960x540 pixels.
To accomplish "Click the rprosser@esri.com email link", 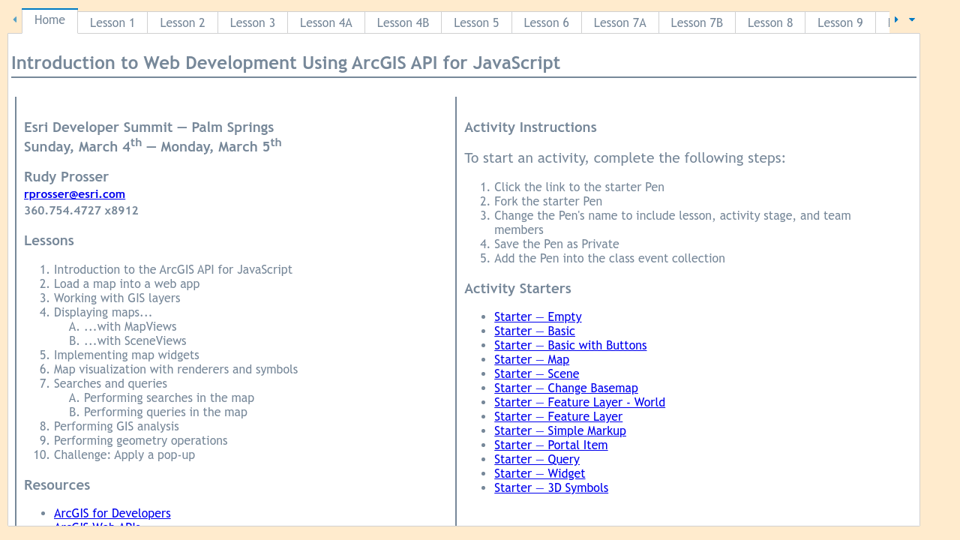I will coord(74,194).
